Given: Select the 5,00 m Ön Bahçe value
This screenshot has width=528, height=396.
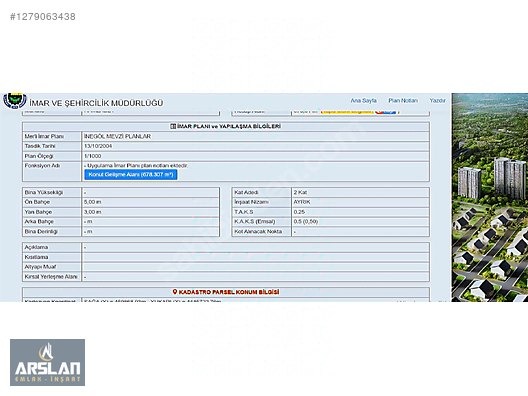Looking at the screenshot, I should point(93,202).
